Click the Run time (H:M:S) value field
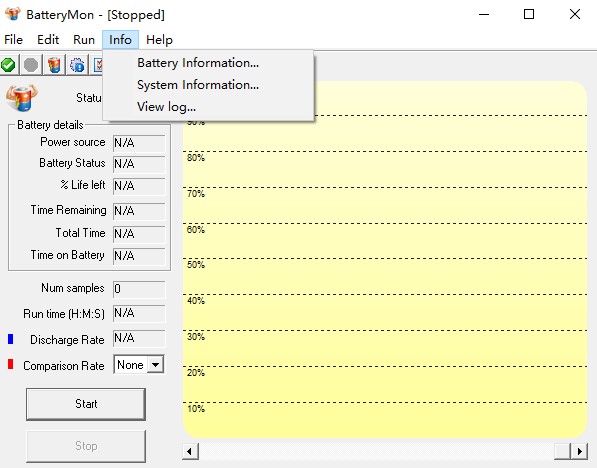The image size is (597, 468). 139,313
